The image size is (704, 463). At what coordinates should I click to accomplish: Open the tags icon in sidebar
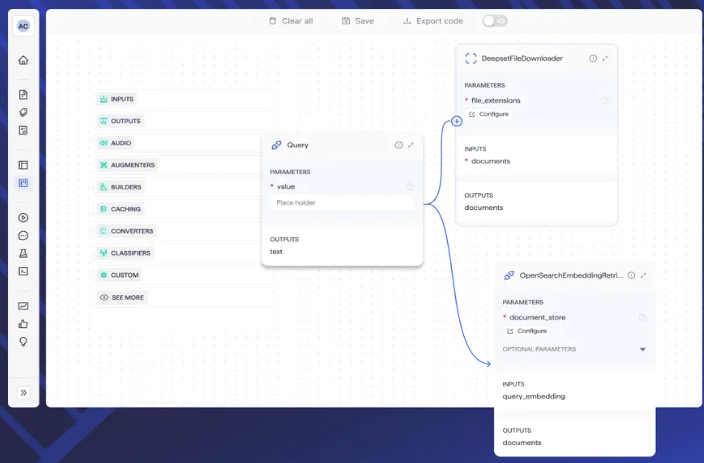click(x=23, y=112)
